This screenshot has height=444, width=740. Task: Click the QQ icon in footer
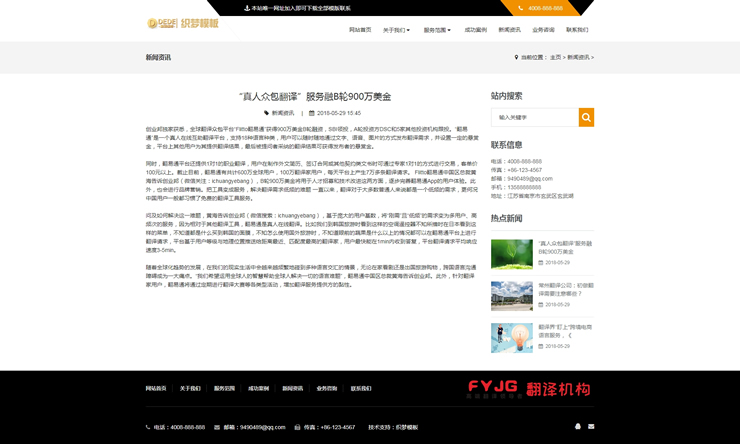(x=578, y=427)
